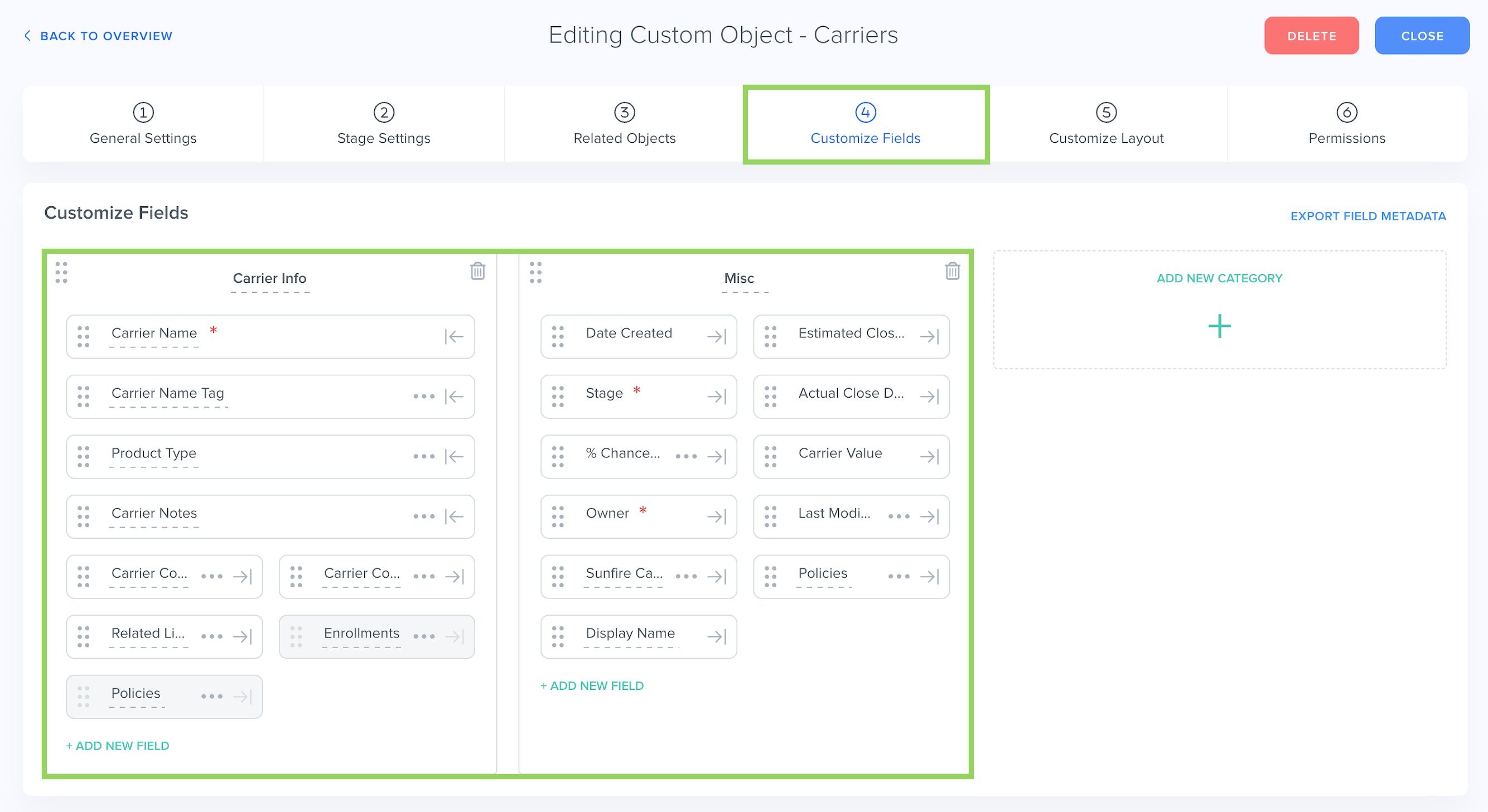This screenshot has height=812, width=1488.
Task: Delete the Carrier Info category via trash icon
Action: [477, 271]
